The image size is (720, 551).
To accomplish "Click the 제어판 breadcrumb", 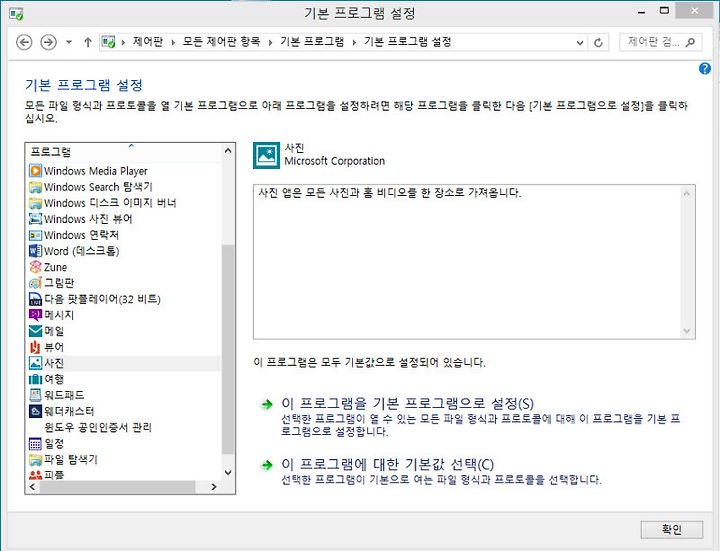I will pyautogui.click(x=148, y=42).
